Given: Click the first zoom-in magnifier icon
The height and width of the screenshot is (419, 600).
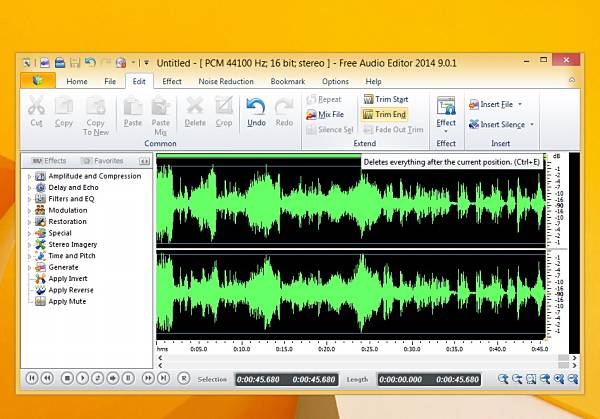Looking at the screenshot, I should 503,379.
